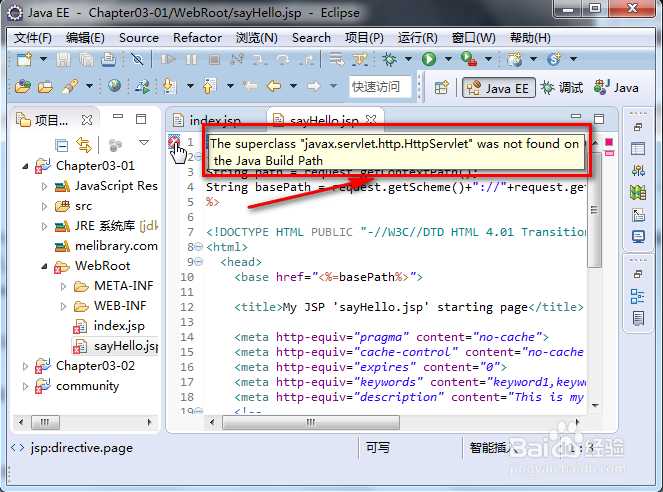Image resolution: width=663 pixels, height=492 pixels.
Task: Click Collapse All in project explorer
Action: [62, 145]
